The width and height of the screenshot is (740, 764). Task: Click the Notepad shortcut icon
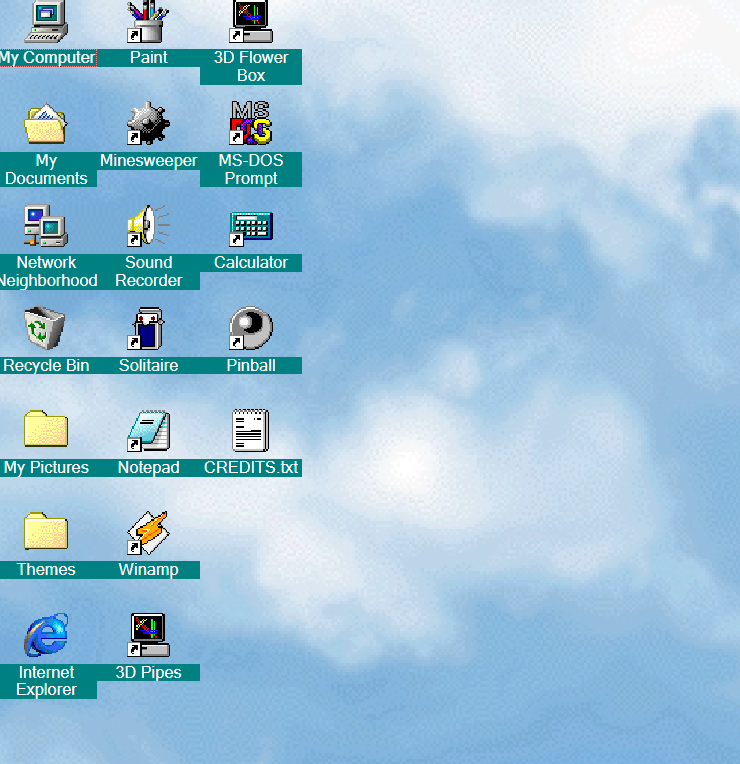click(x=148, y=430)
